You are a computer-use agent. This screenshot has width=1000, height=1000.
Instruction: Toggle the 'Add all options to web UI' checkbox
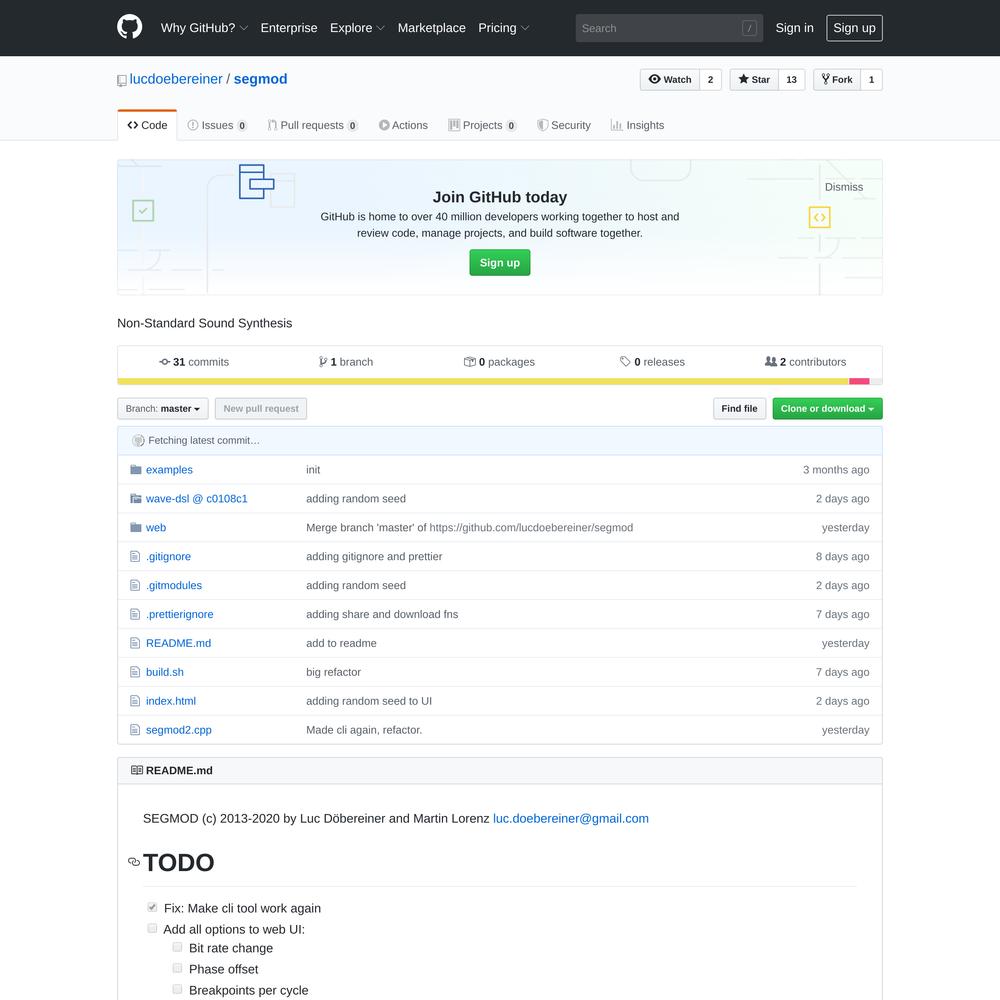point(152,928)
